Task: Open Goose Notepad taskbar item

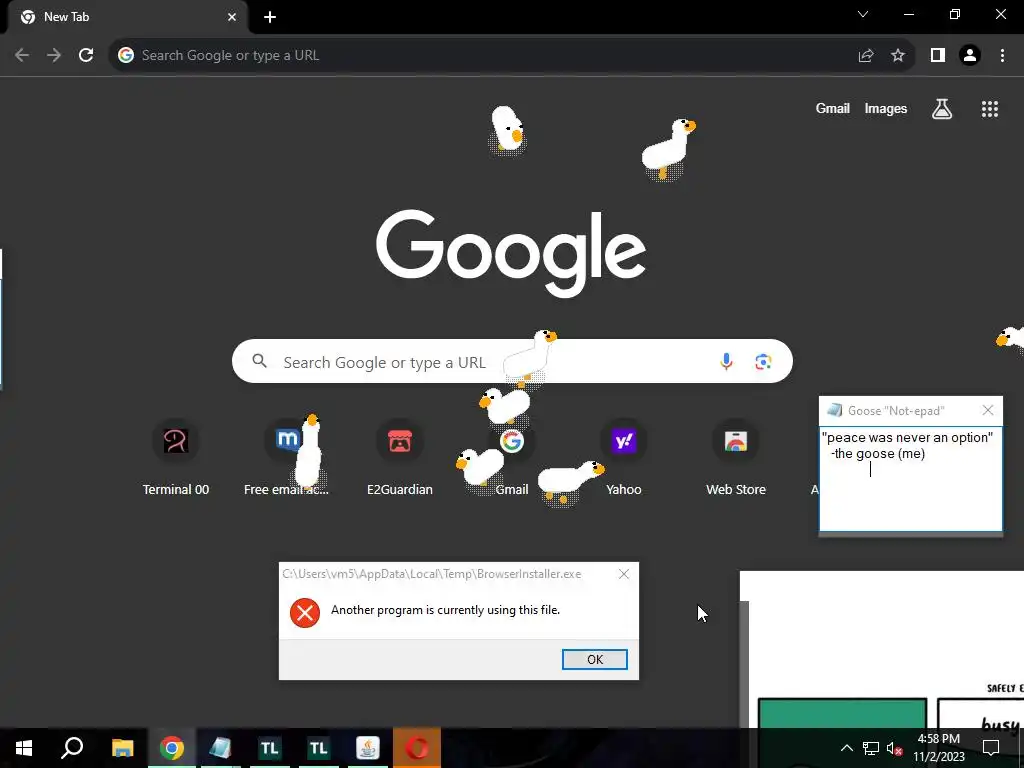Action: pyautogui.click(x=220, y=748)
